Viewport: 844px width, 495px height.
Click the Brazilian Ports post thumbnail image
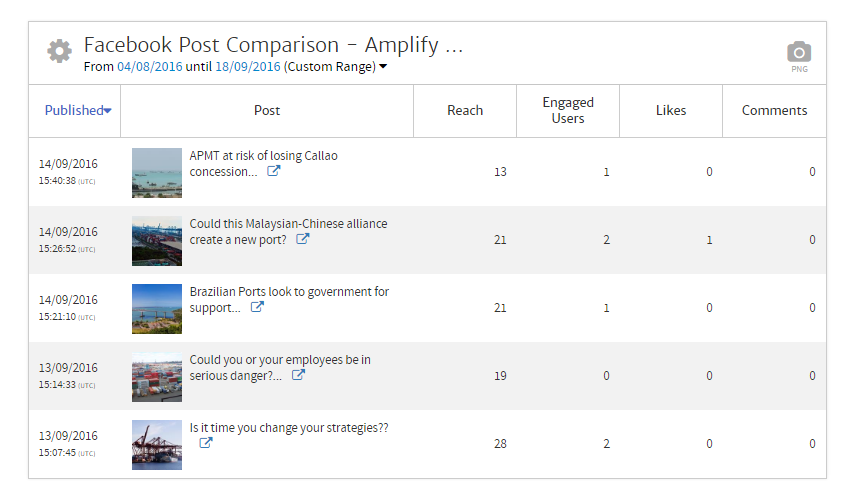(157, 308)
